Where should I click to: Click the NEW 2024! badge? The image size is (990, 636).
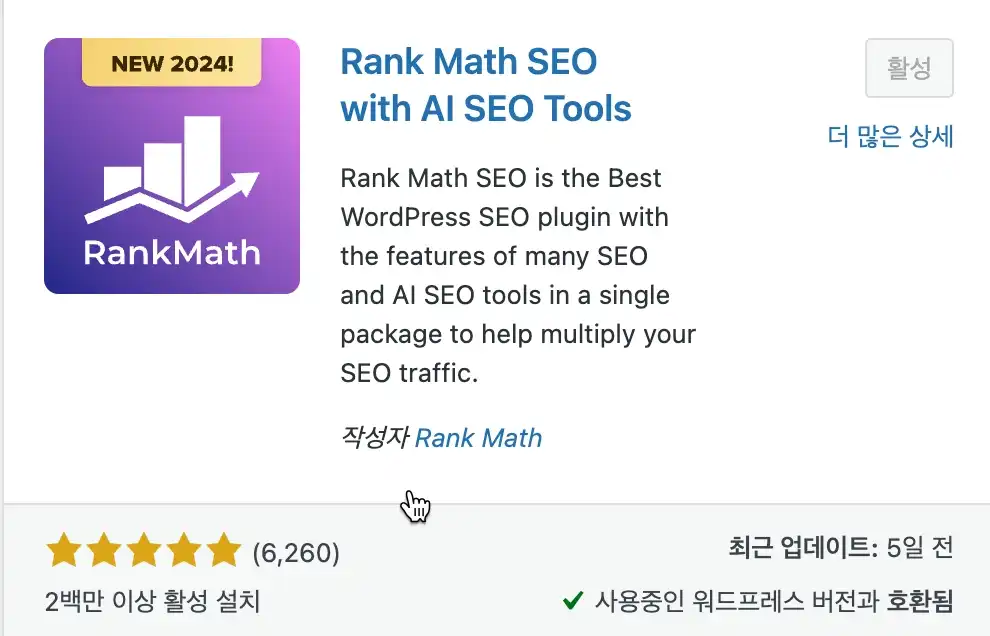point(172,65)
